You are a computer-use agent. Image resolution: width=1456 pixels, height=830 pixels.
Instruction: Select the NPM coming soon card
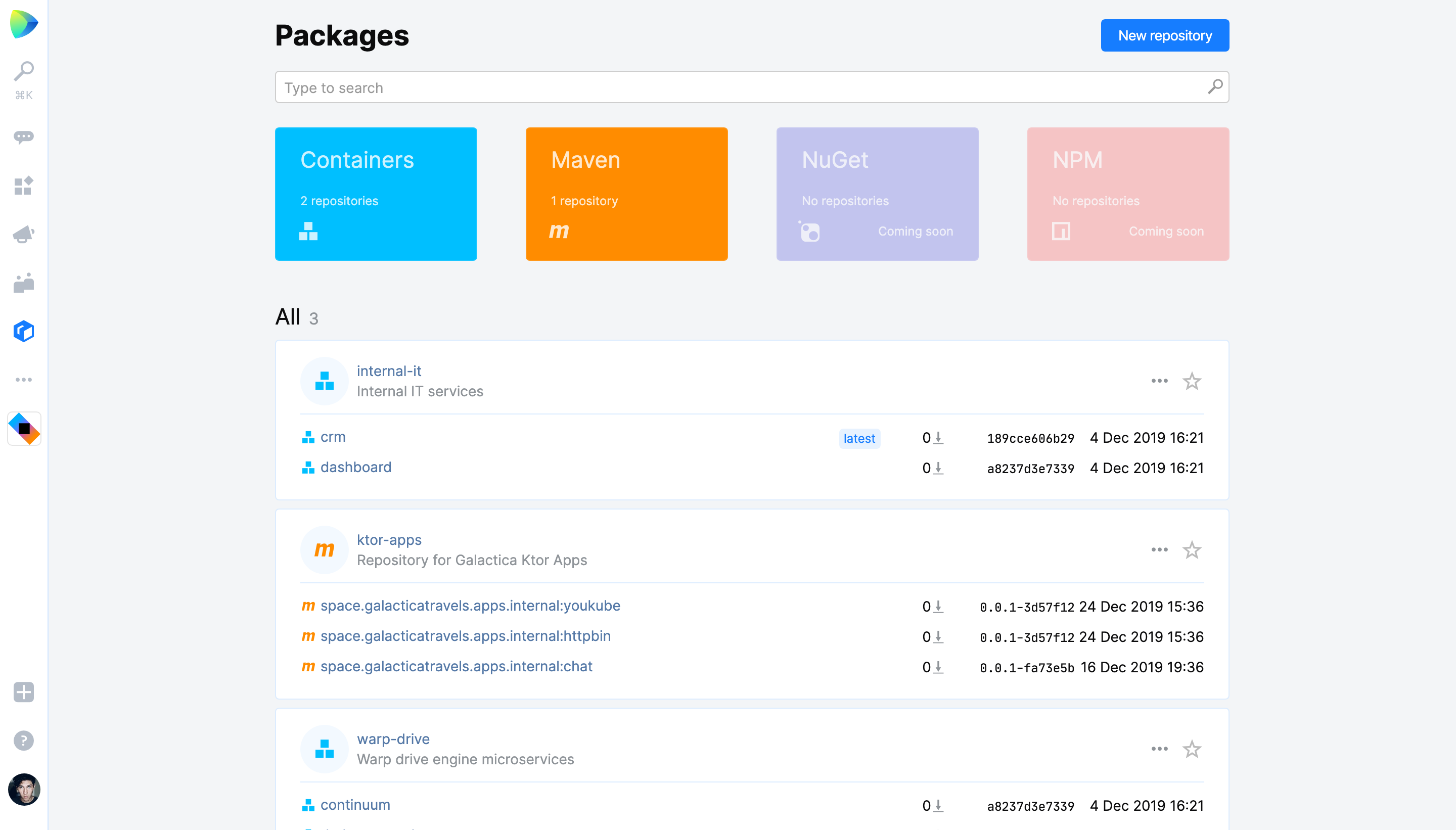pos(1127,194)
